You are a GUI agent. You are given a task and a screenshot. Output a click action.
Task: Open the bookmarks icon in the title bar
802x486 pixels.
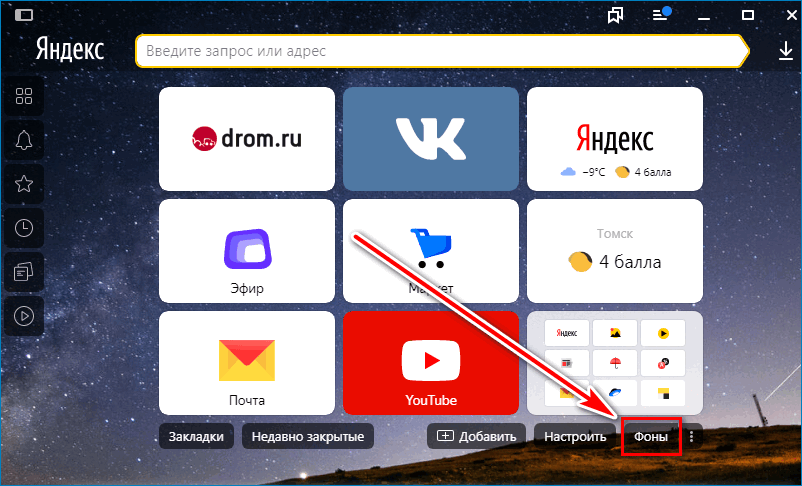click(x=615, y=15)
